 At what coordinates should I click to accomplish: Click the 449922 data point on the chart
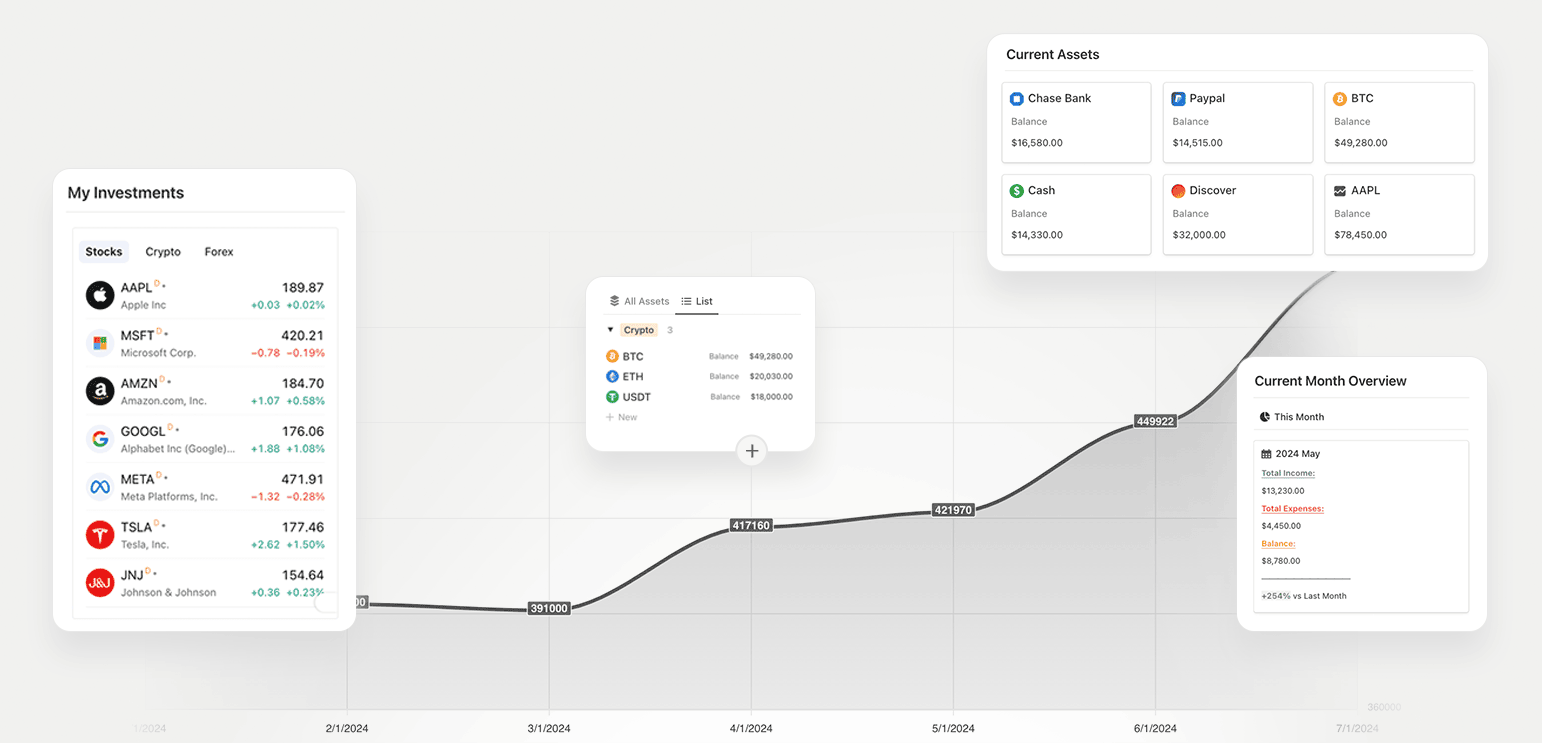(x=1155, y=421)
